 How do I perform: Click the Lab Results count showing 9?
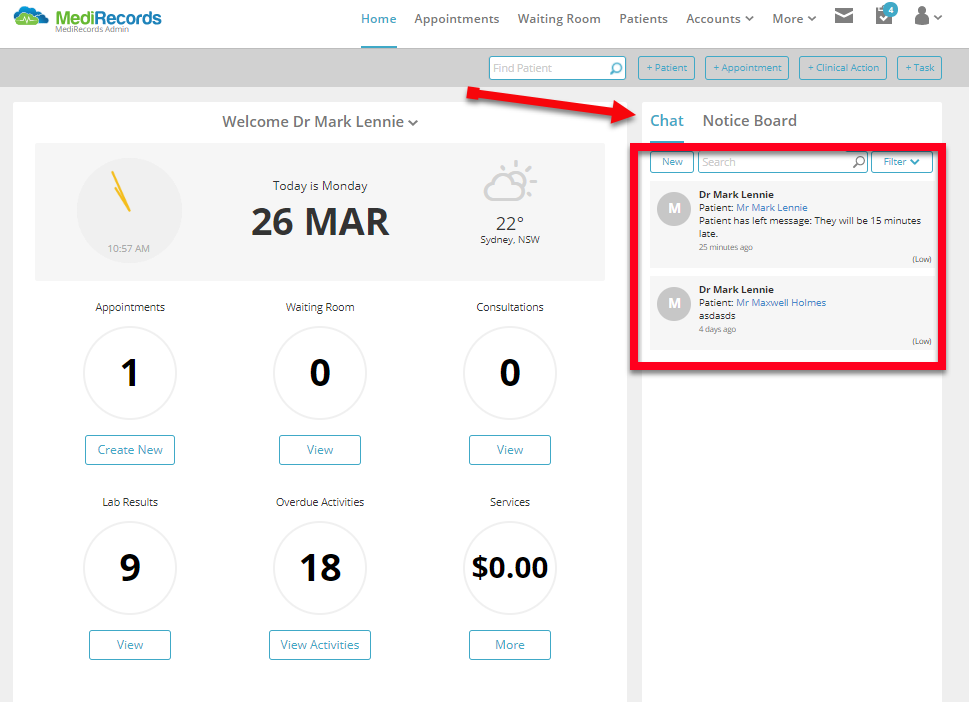[130, 567]
